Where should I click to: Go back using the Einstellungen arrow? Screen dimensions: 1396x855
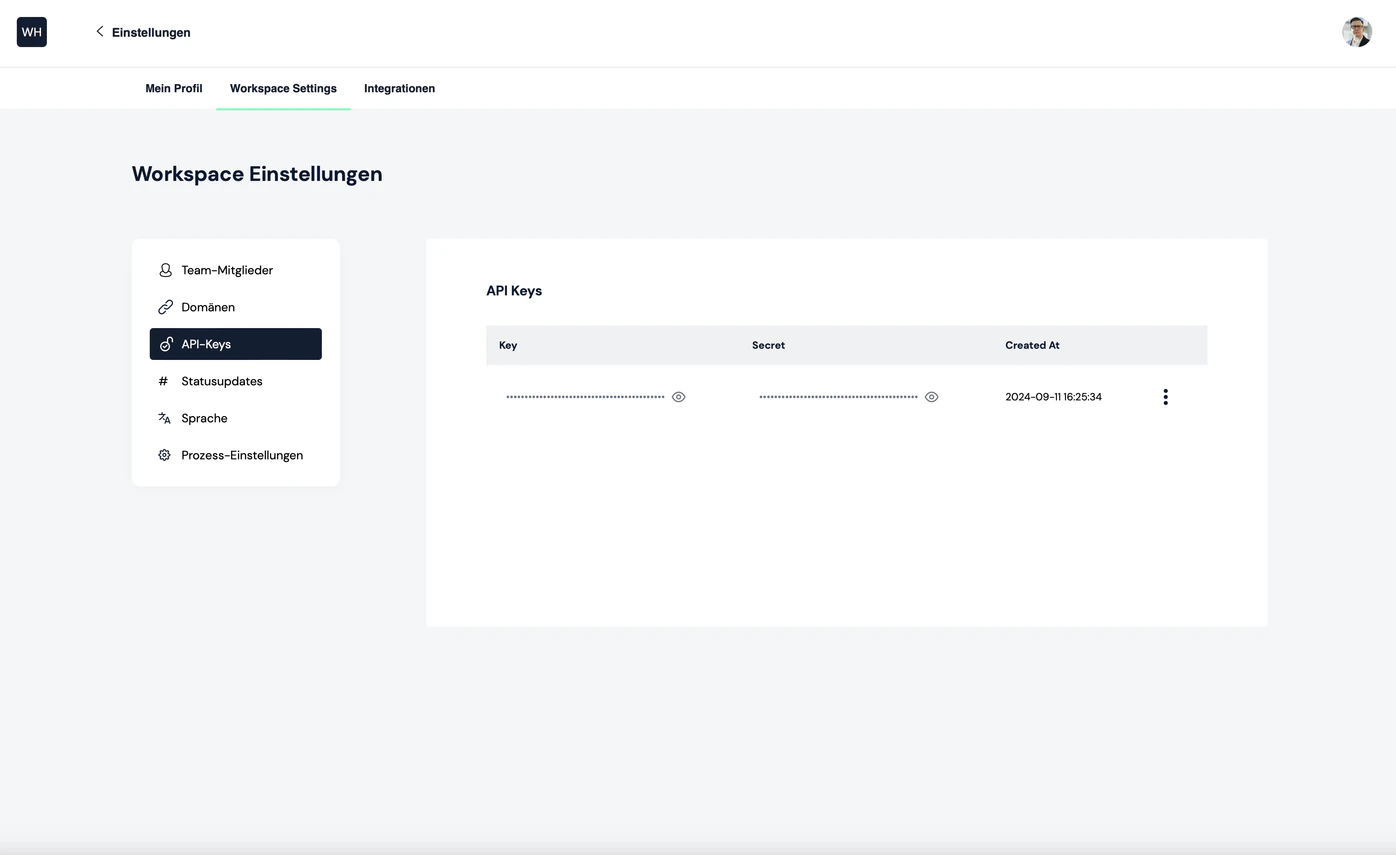99,32
